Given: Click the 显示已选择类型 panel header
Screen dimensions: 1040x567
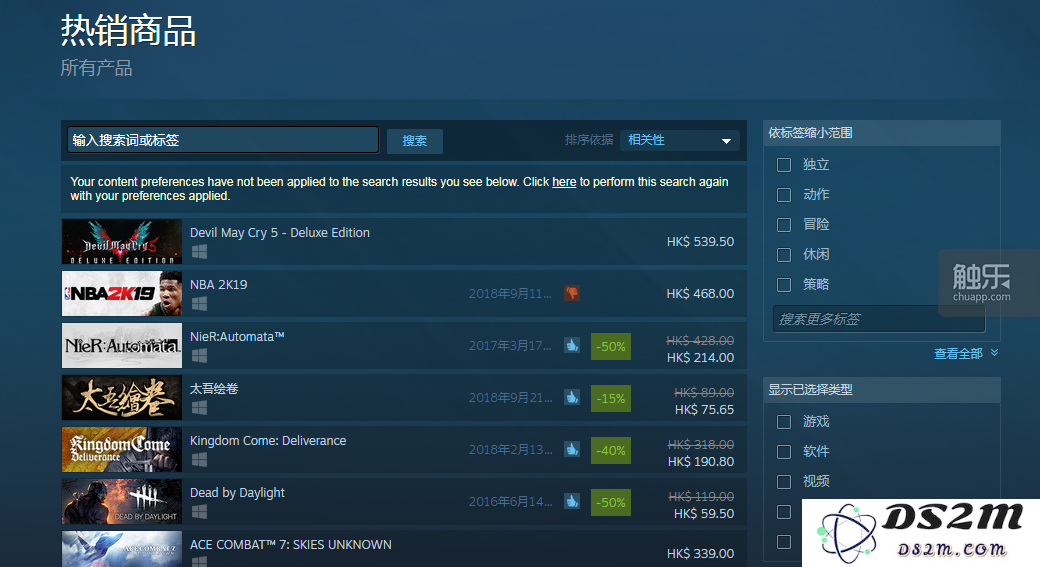Looking at the screenshot, I should pyautogui.click(x=882, y=390).
